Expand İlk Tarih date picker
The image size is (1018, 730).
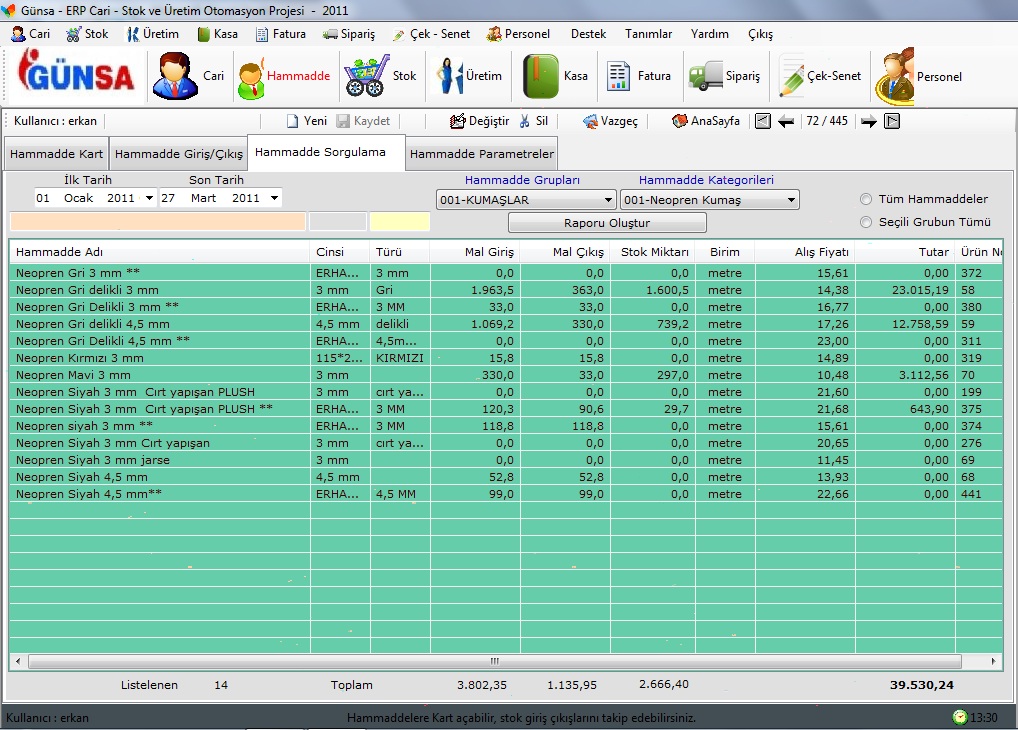point(149,198)
